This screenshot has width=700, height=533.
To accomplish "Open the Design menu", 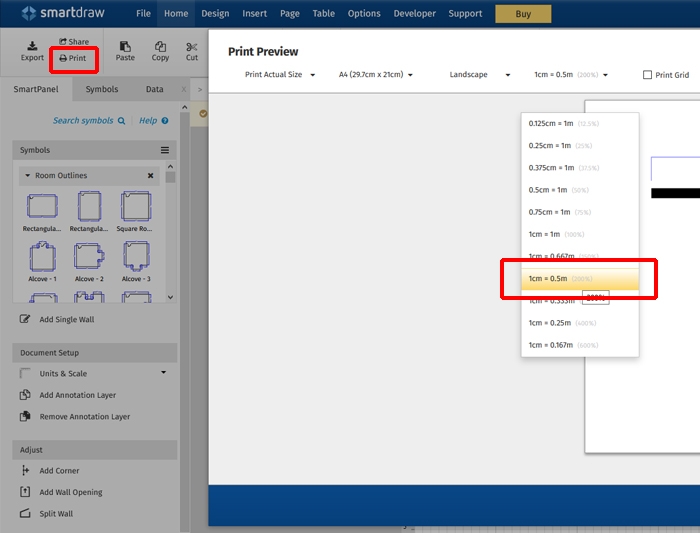I will coord(215,13).
